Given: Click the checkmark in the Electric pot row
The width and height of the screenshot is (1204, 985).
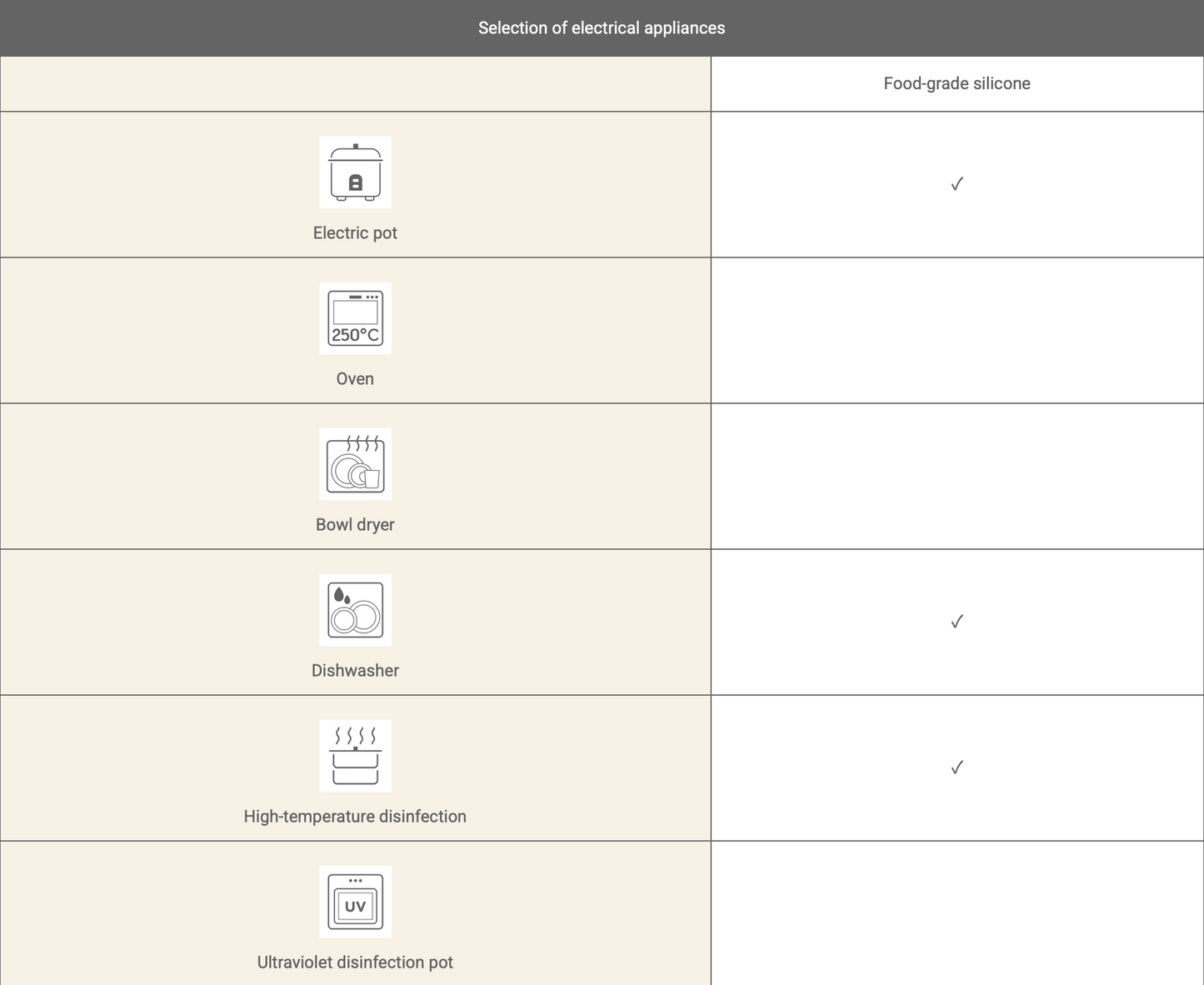Looking at the screenshot, I should 957,184.
